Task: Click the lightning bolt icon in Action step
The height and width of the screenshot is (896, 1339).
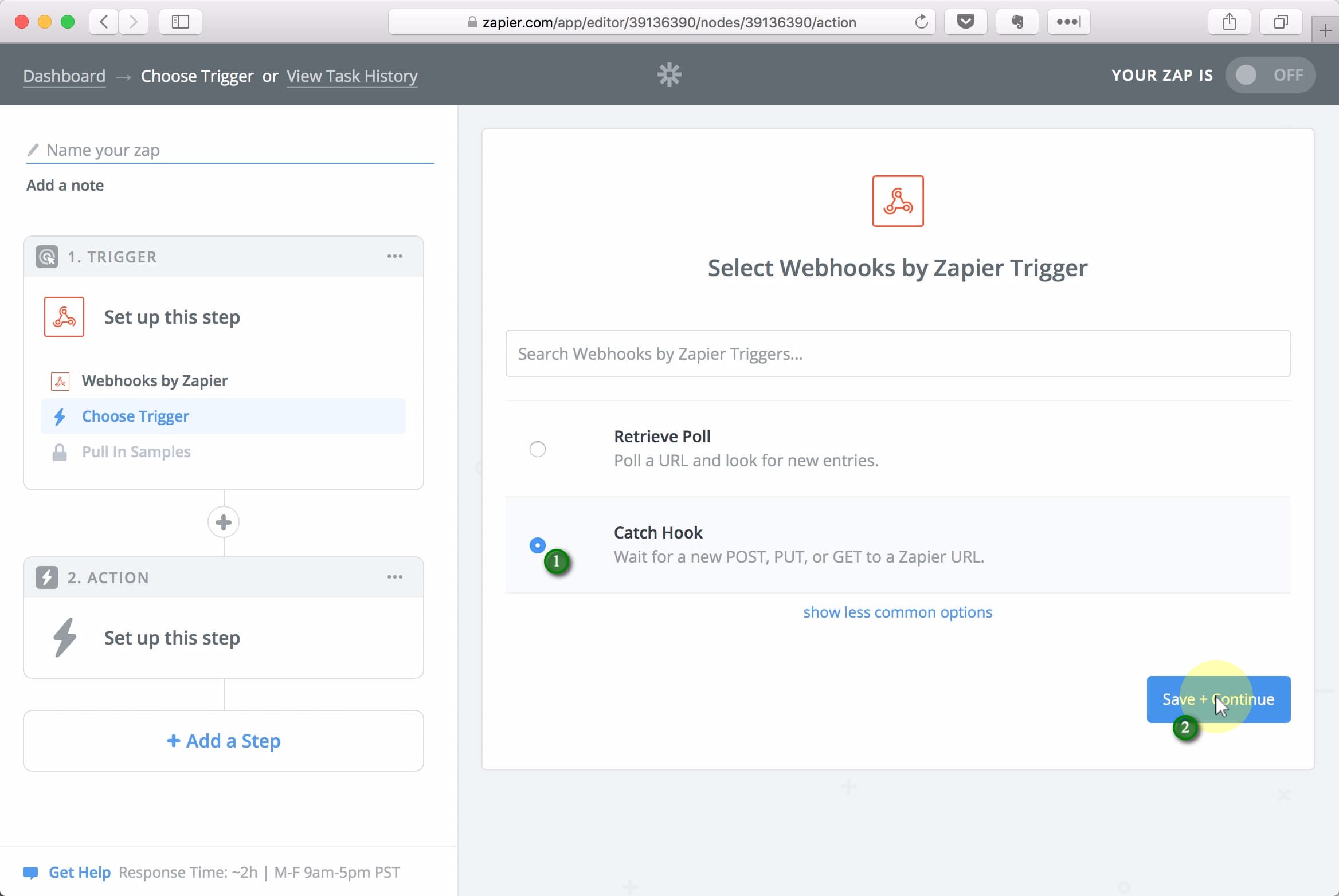Action: pos(64,637)
